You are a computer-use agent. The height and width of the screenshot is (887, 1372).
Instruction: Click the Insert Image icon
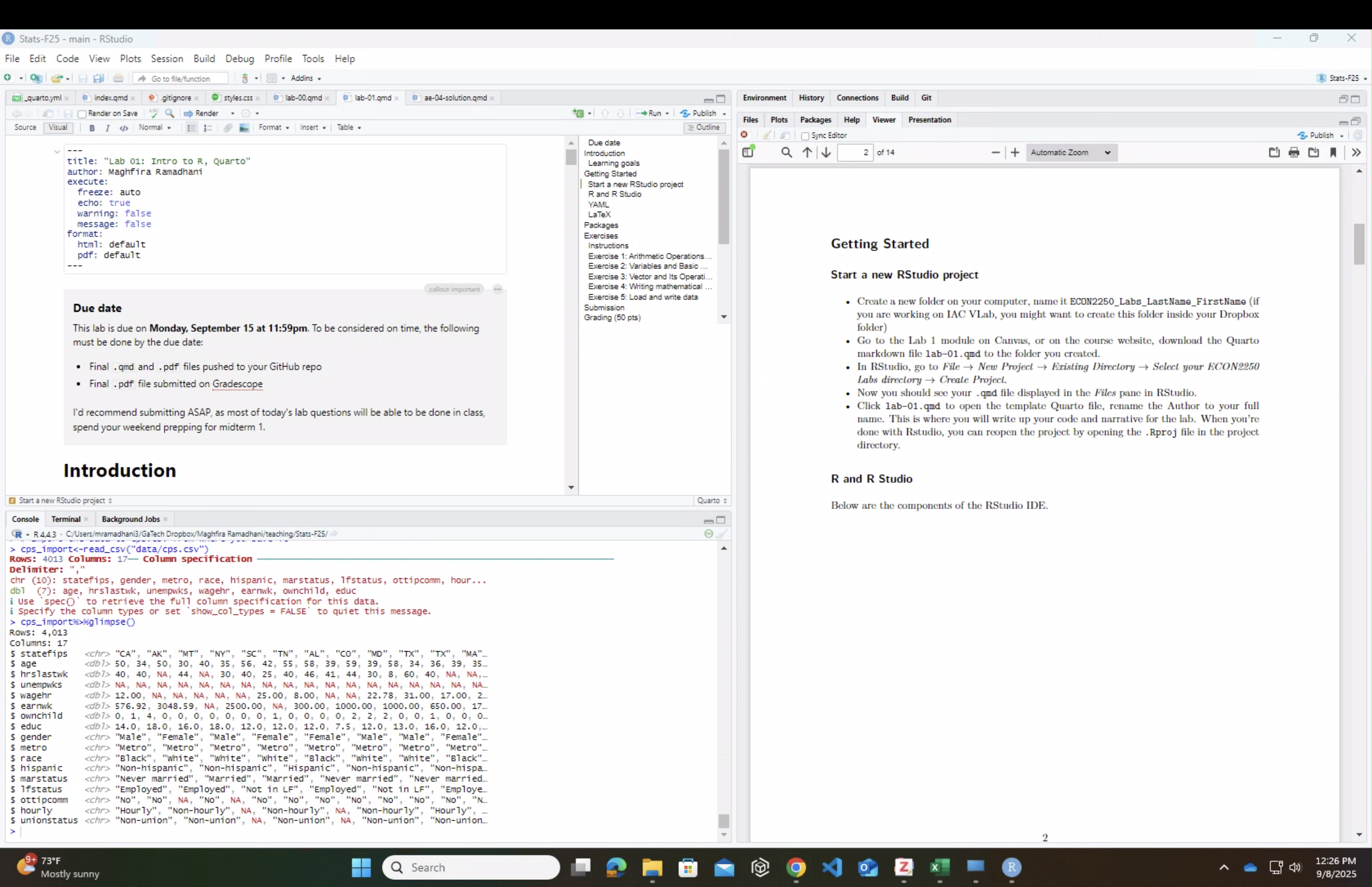pos(244,128)
